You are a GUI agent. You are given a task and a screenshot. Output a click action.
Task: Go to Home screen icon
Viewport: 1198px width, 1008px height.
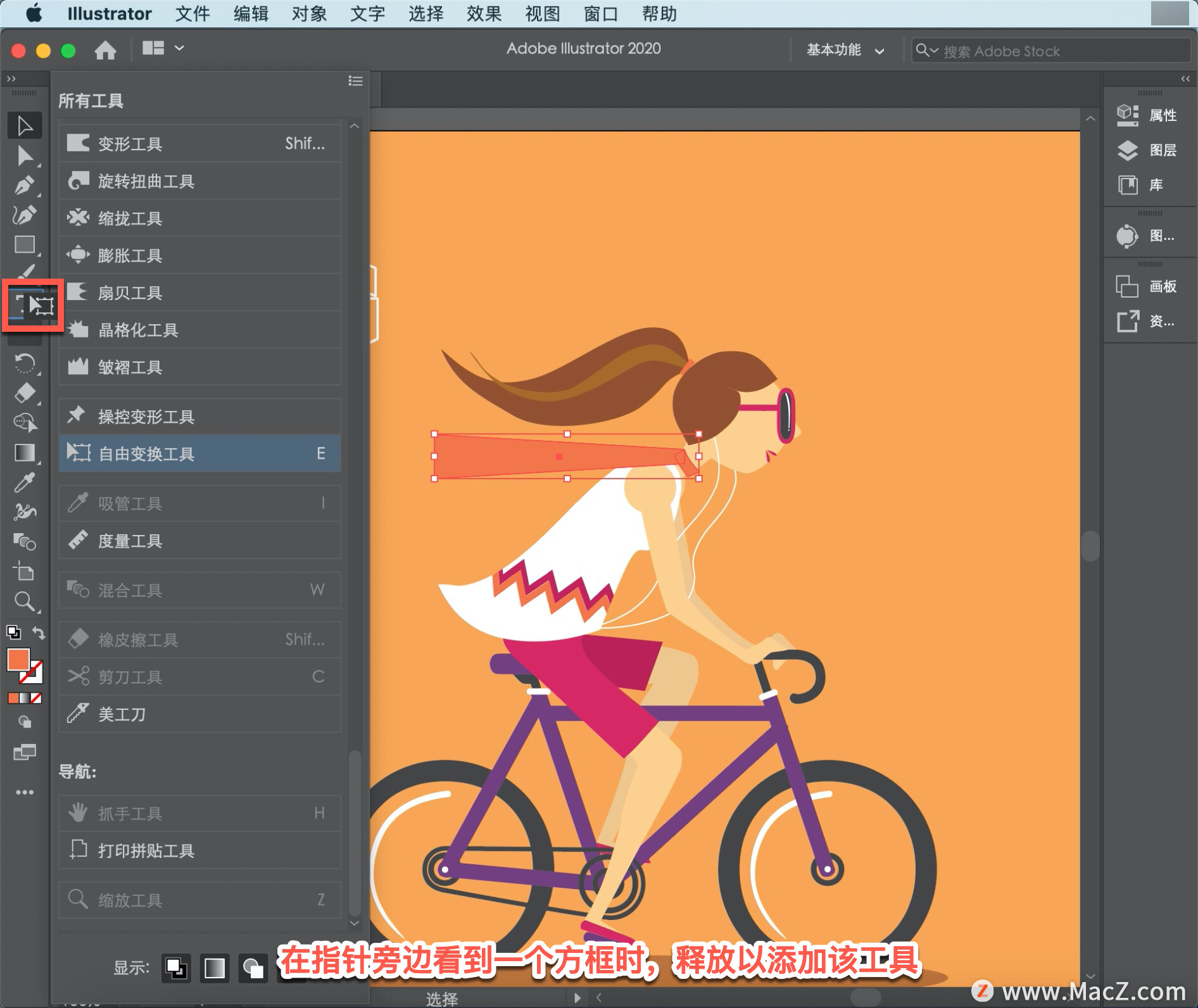click(x=105, y=49)
